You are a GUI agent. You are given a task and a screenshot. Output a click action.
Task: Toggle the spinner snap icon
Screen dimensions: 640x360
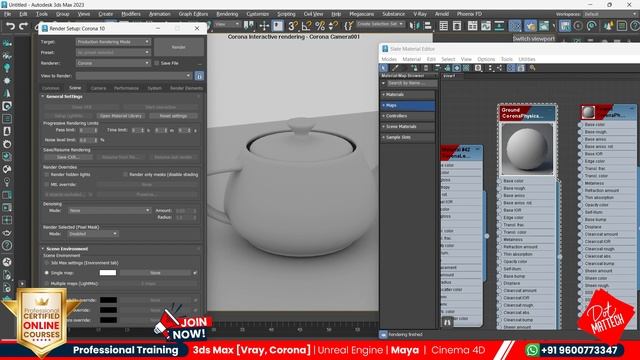tap(333, 26)
